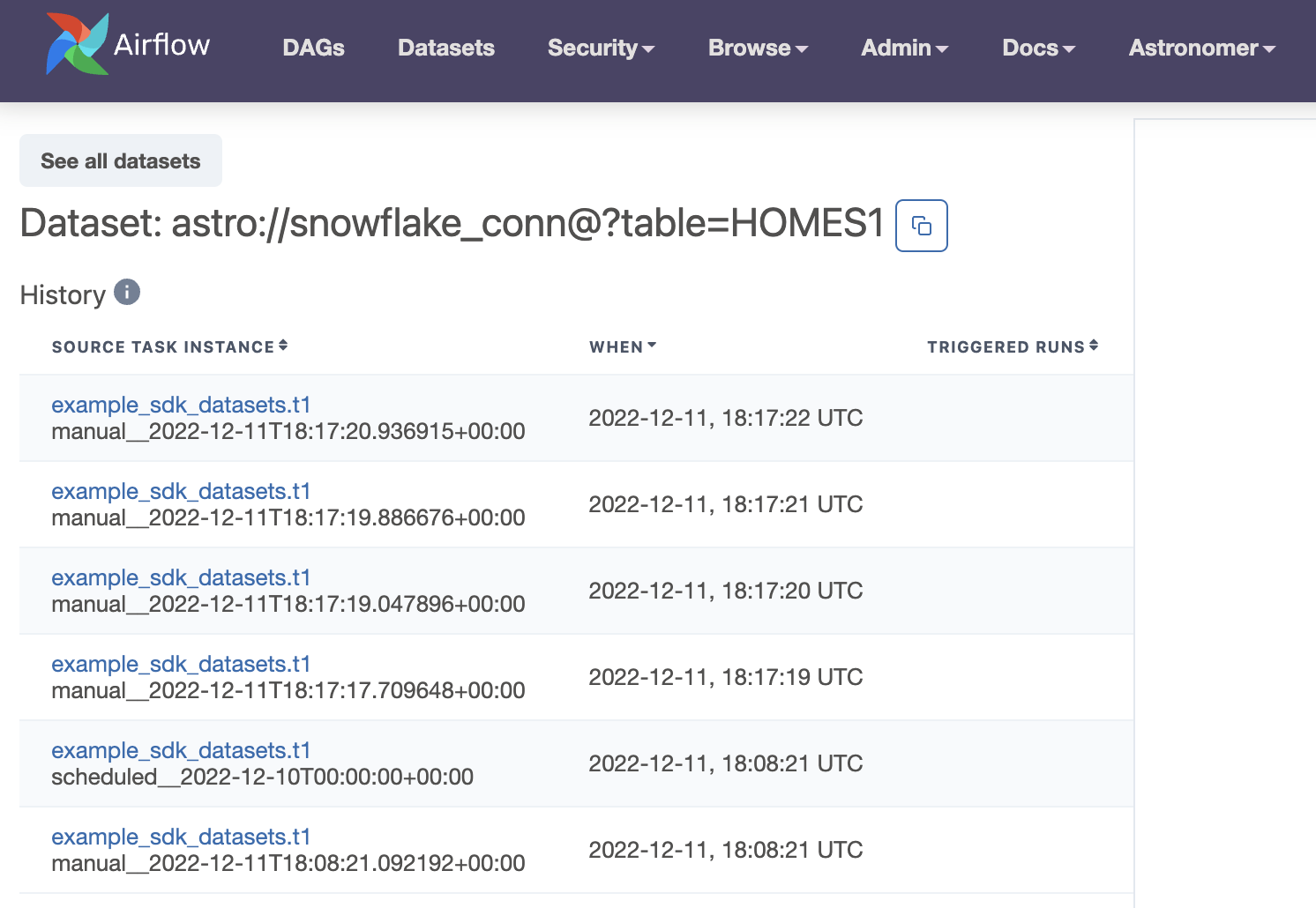Select the 18:17:19 UTC history row
1316x908 pixels.
coord(725,677)
